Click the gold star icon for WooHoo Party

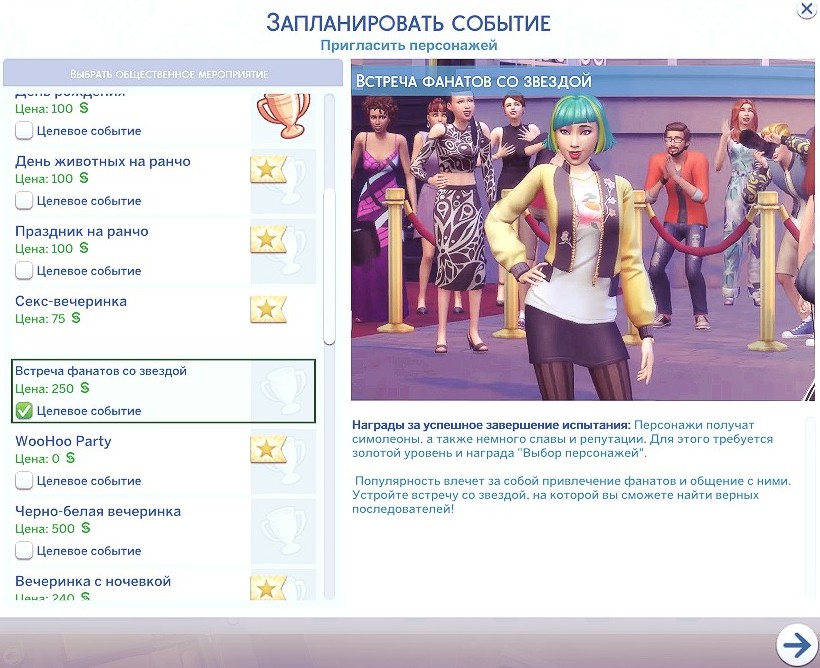(x=268, y=449)
